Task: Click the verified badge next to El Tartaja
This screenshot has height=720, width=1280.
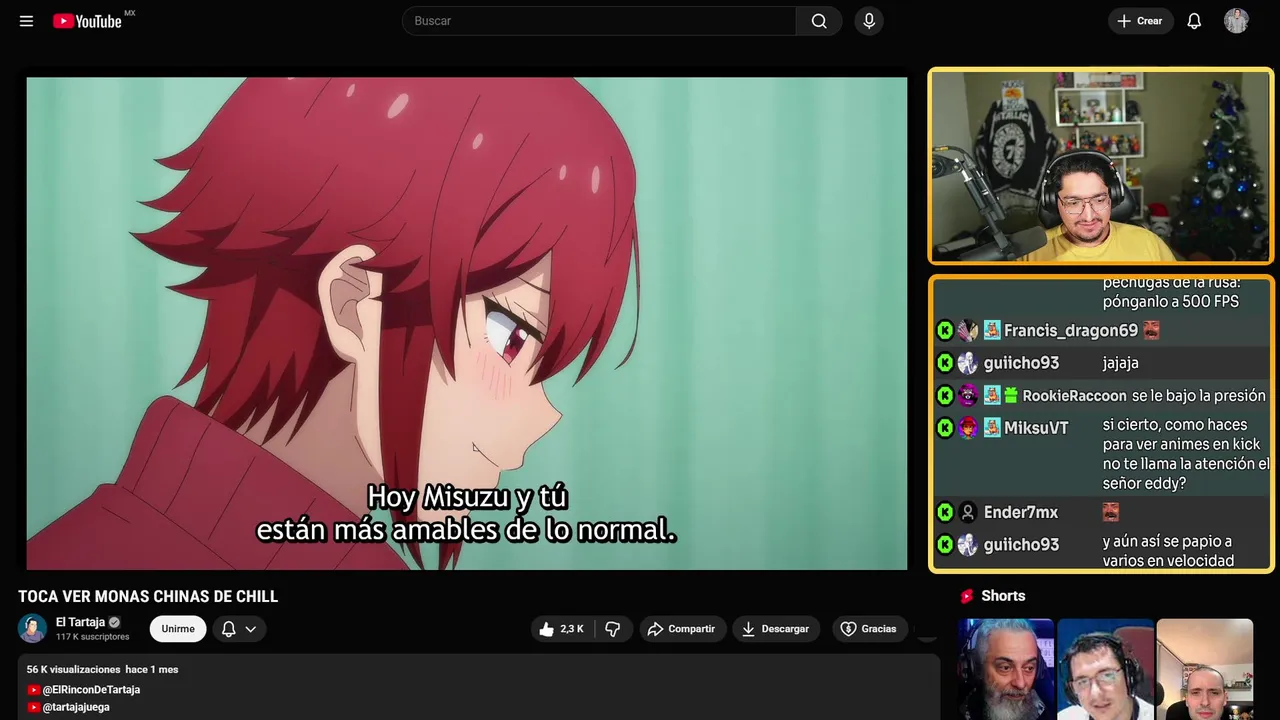Action: (114, 622)
